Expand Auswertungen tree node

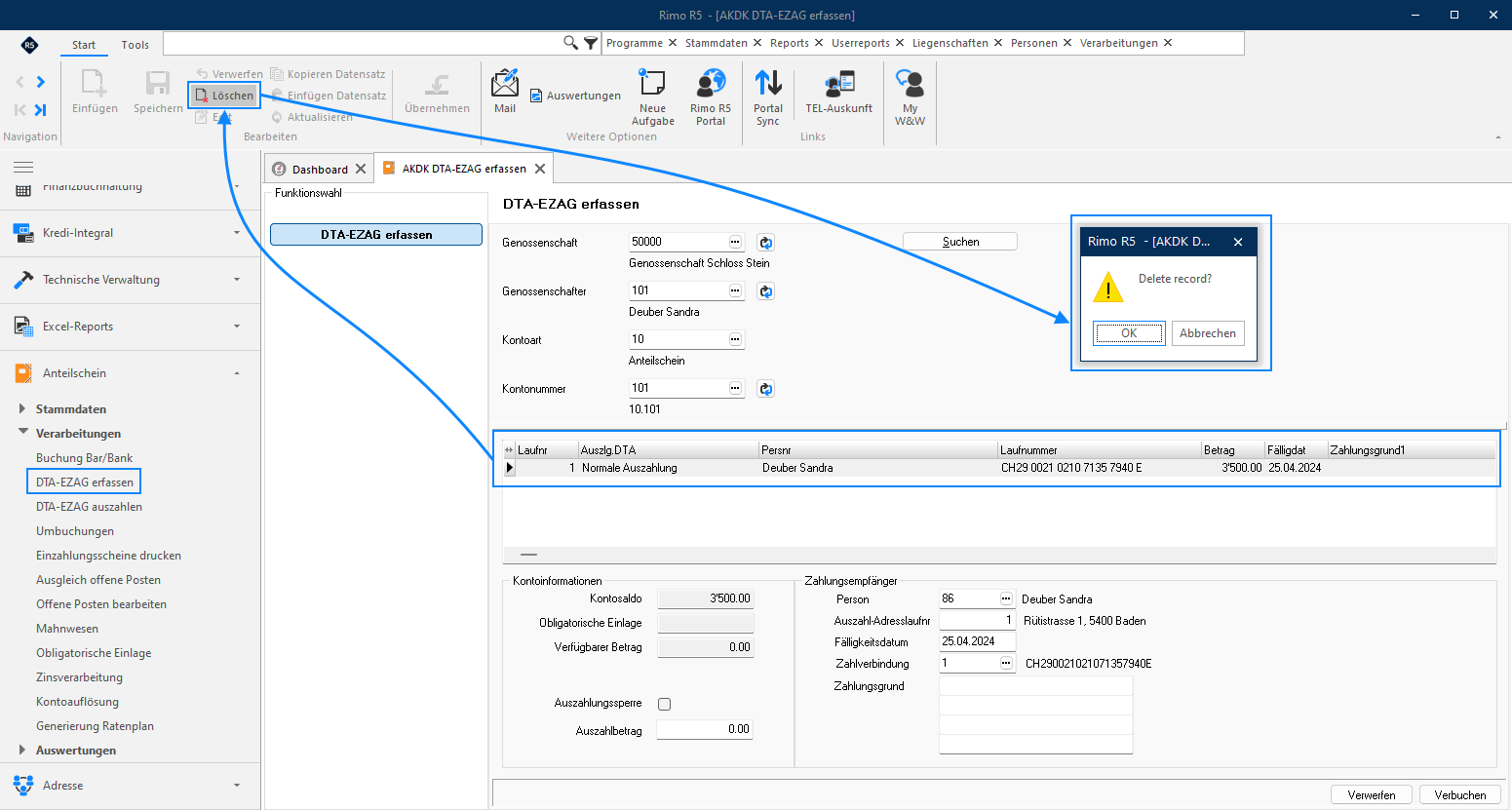point(22,751)
